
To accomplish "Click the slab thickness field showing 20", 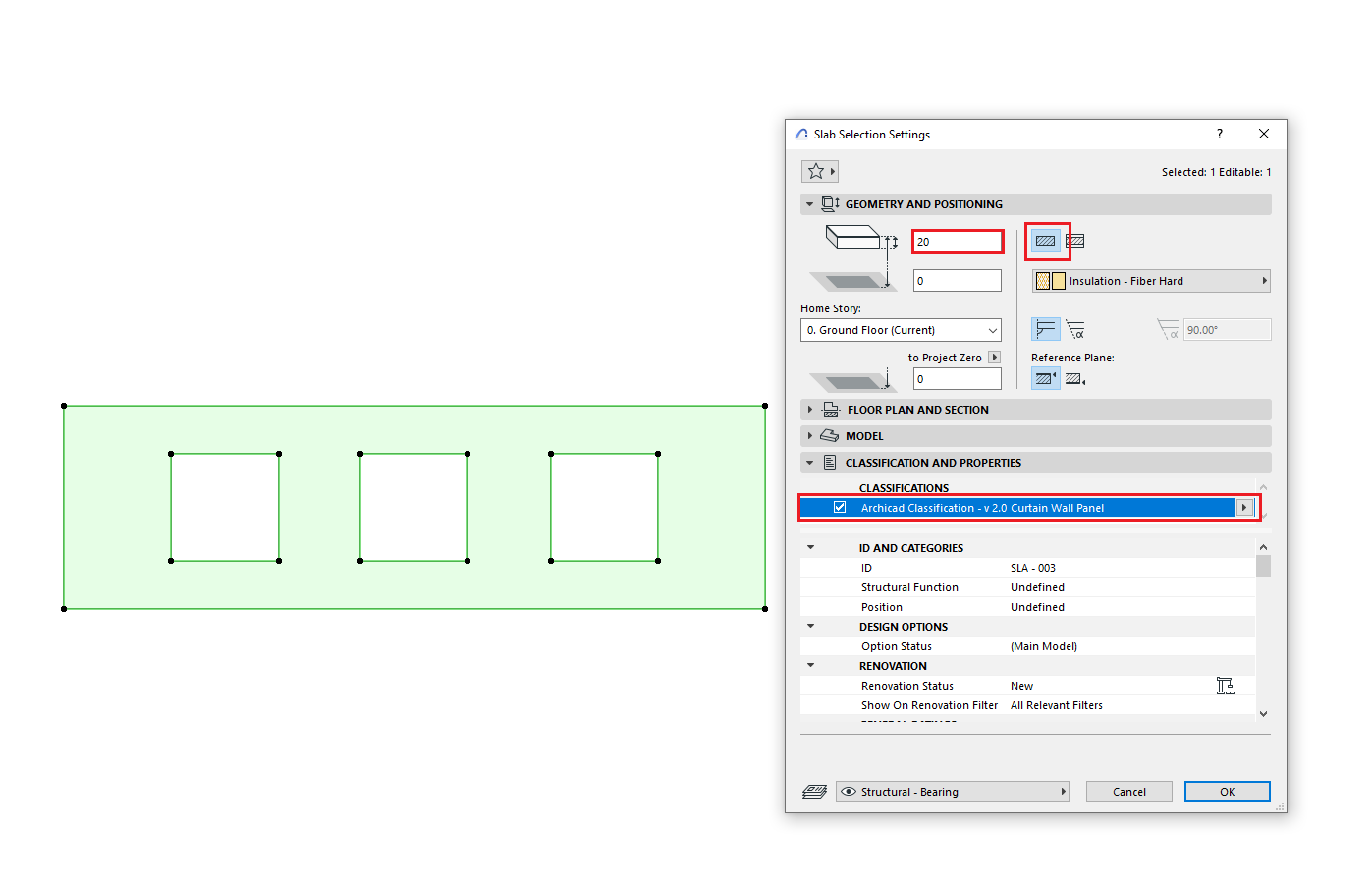I will point(957,241).
